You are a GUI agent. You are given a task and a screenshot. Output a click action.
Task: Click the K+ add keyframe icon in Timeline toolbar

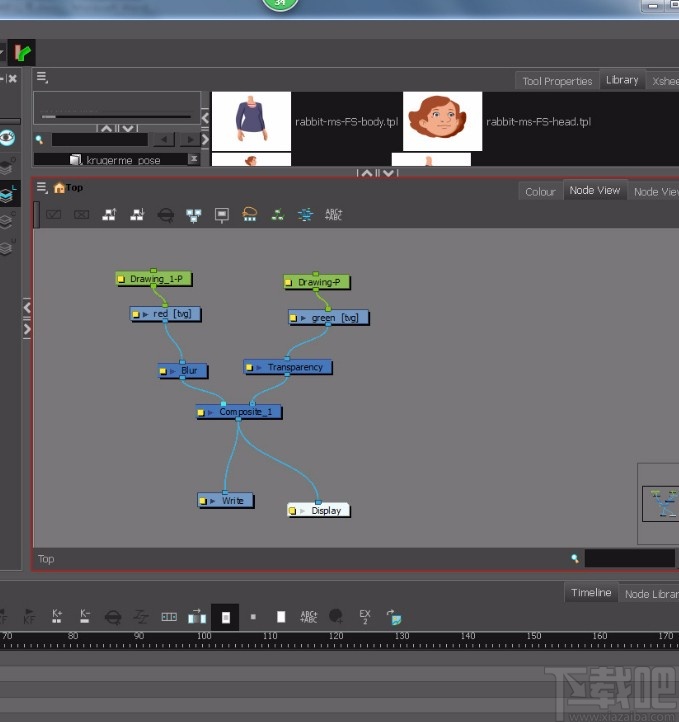point(57,616)
